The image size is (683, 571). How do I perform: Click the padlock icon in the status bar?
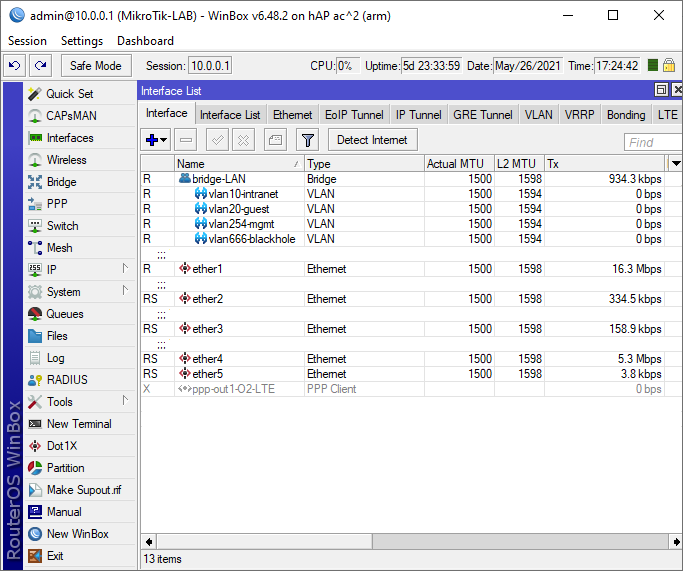[x=669, y=65]
